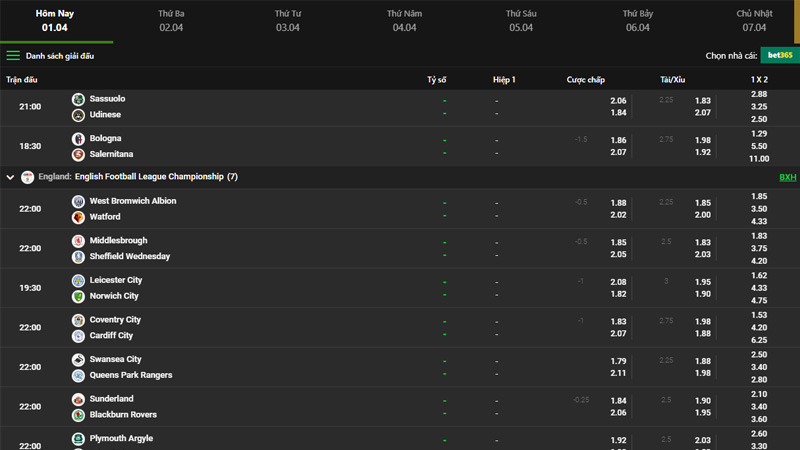Open the Watford team name
This screenshot has height=450, width=800.
pyautogui.click(x=105, y=216)
